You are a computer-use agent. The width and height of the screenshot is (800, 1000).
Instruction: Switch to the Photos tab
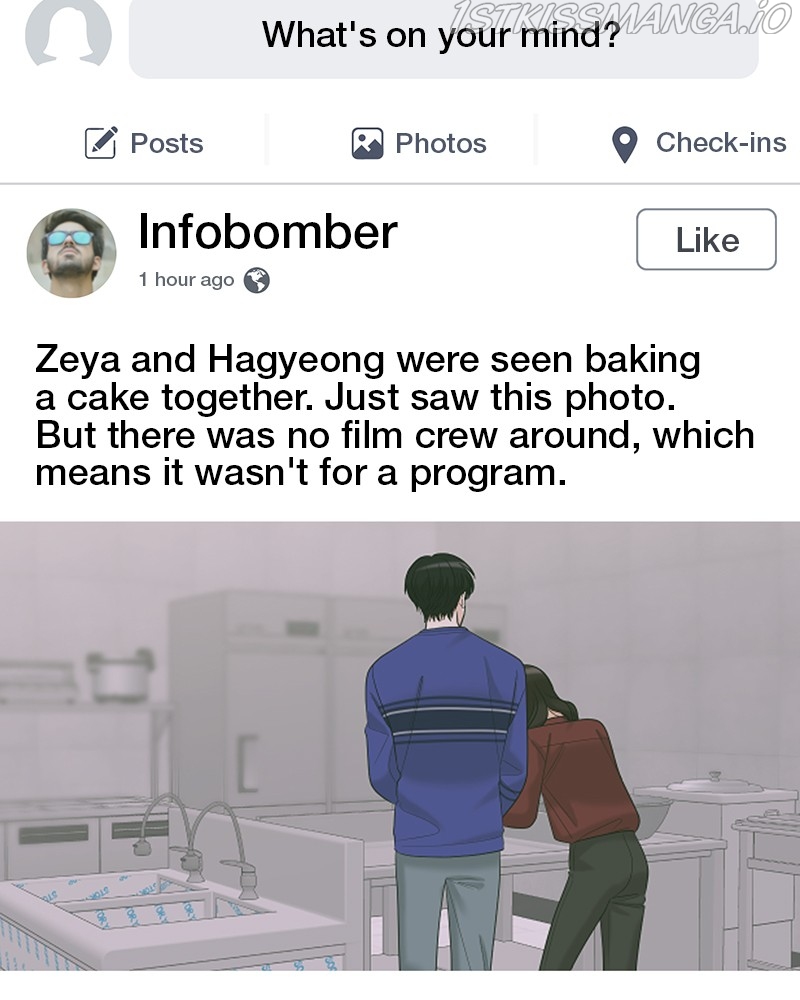[419, 143]
